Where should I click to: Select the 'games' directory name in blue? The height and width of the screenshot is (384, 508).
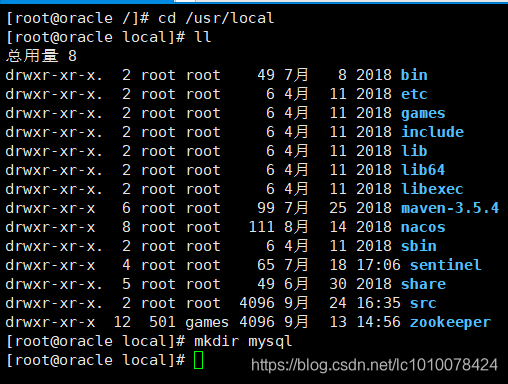coord(423,114)
